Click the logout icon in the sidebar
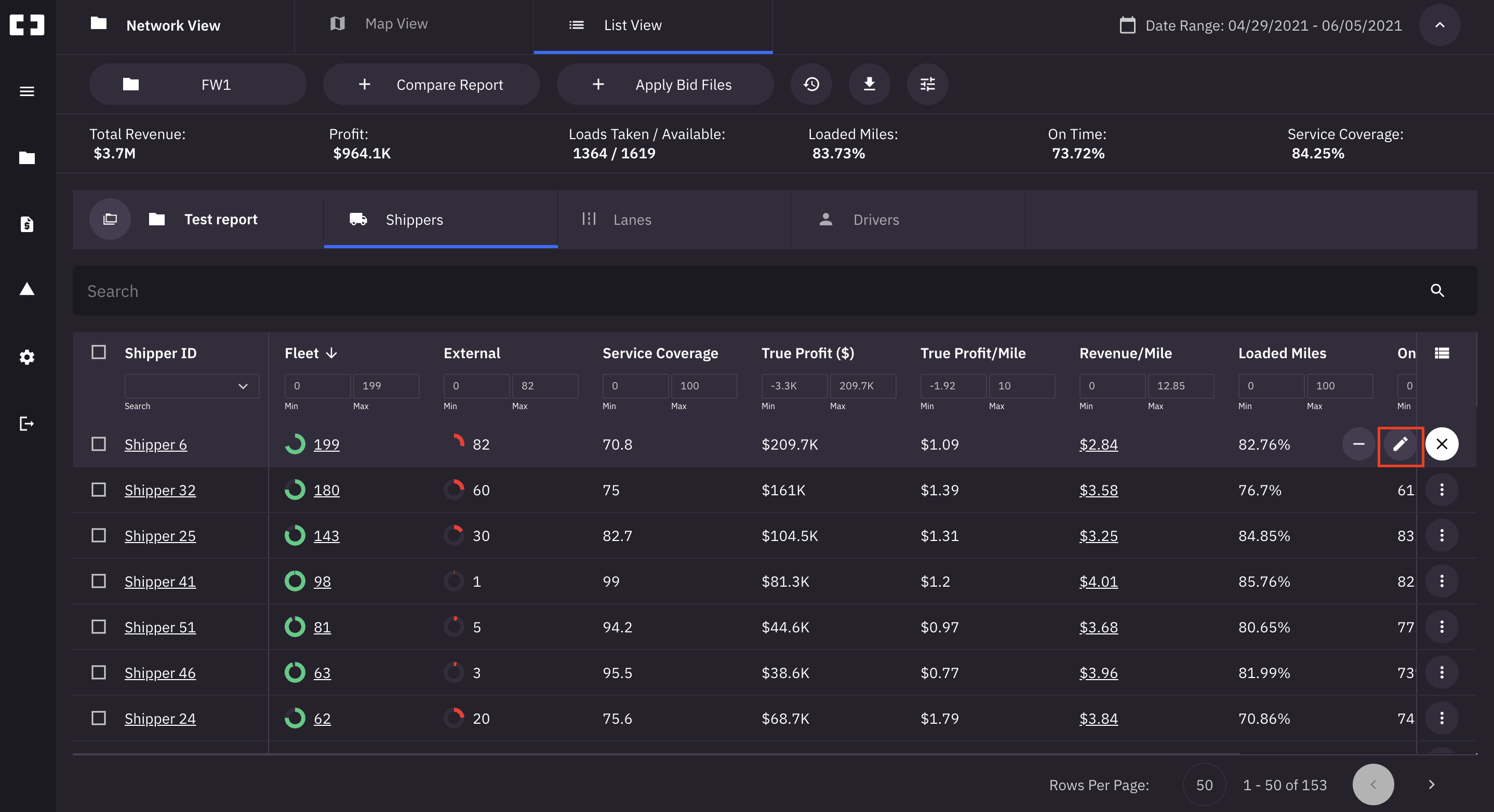The width and height of the screenshot is (1494, 812). [26, 424]
